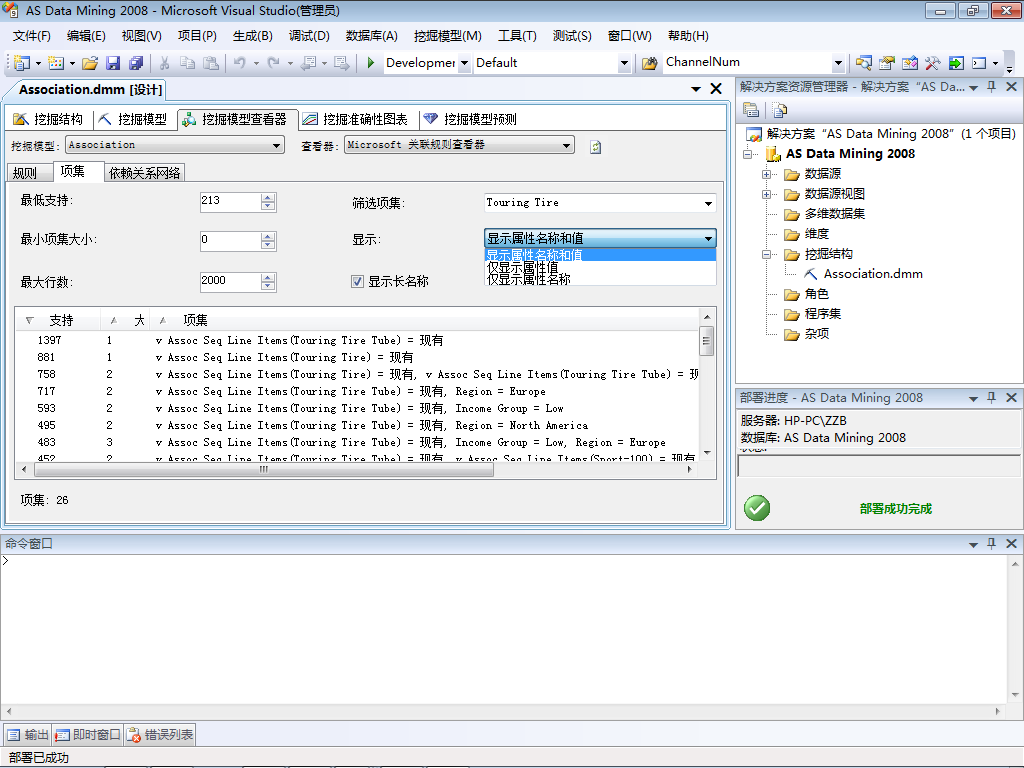Sort by the 支持 column header

(57, 320)
